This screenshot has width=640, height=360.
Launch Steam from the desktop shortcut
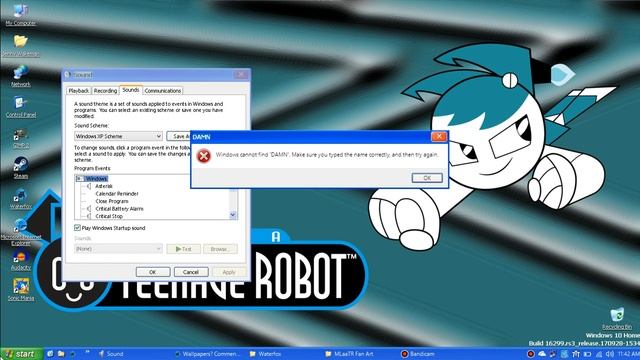point(20,168)
